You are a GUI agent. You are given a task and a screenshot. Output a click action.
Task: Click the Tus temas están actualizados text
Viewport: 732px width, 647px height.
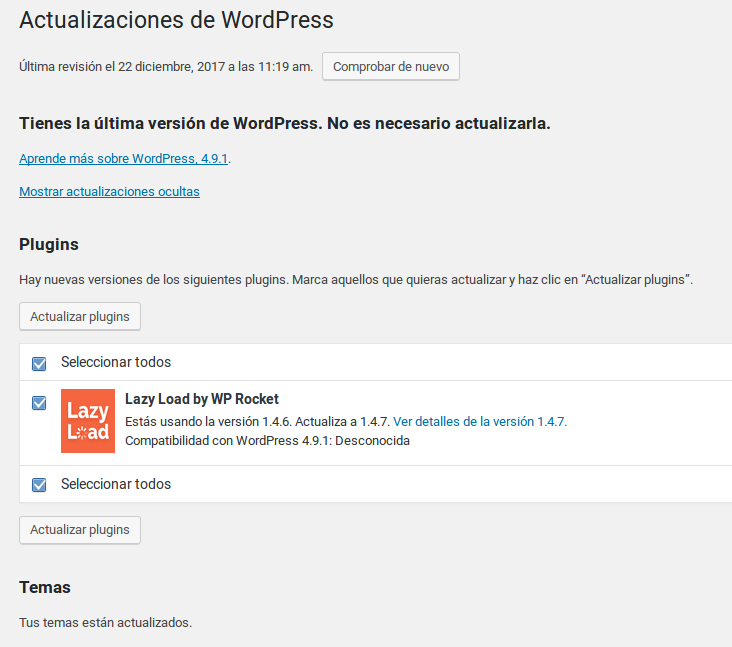(x=106, y=623)
